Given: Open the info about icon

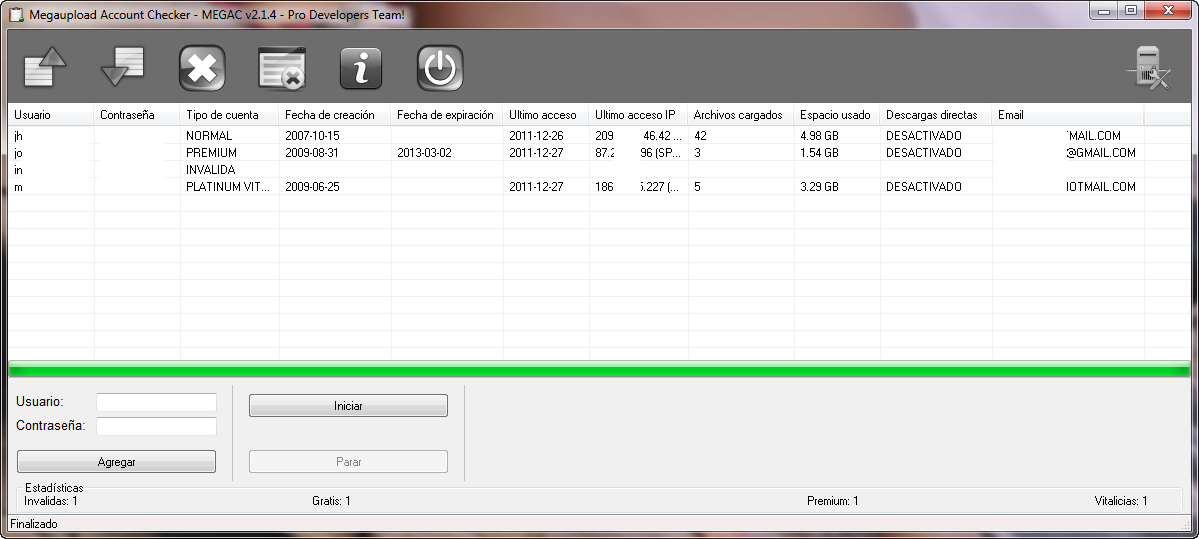Looking at the screenshot, I should coord(360,68).
